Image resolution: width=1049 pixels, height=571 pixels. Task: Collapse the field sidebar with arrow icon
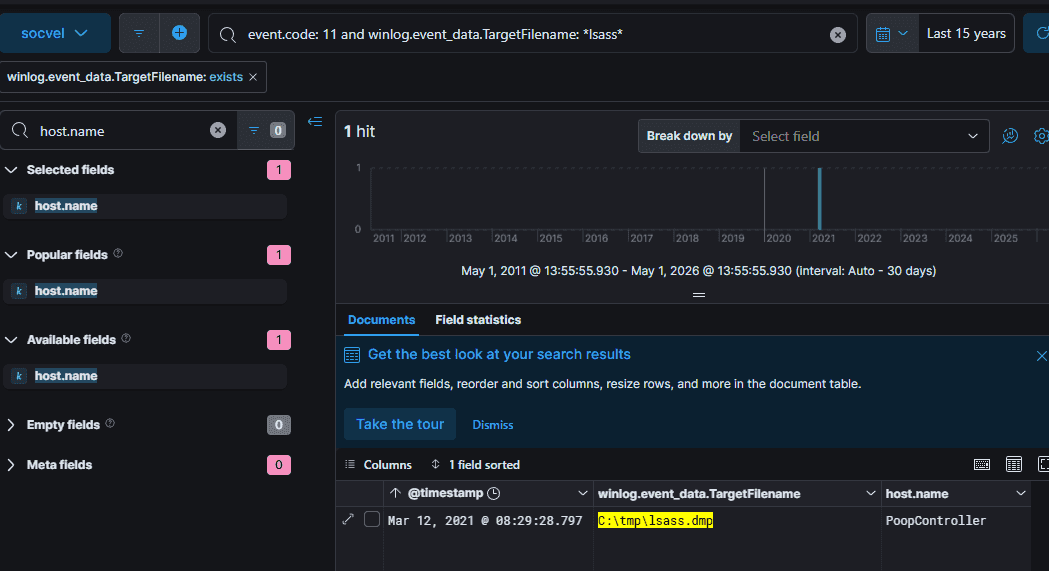coord(315,122)
